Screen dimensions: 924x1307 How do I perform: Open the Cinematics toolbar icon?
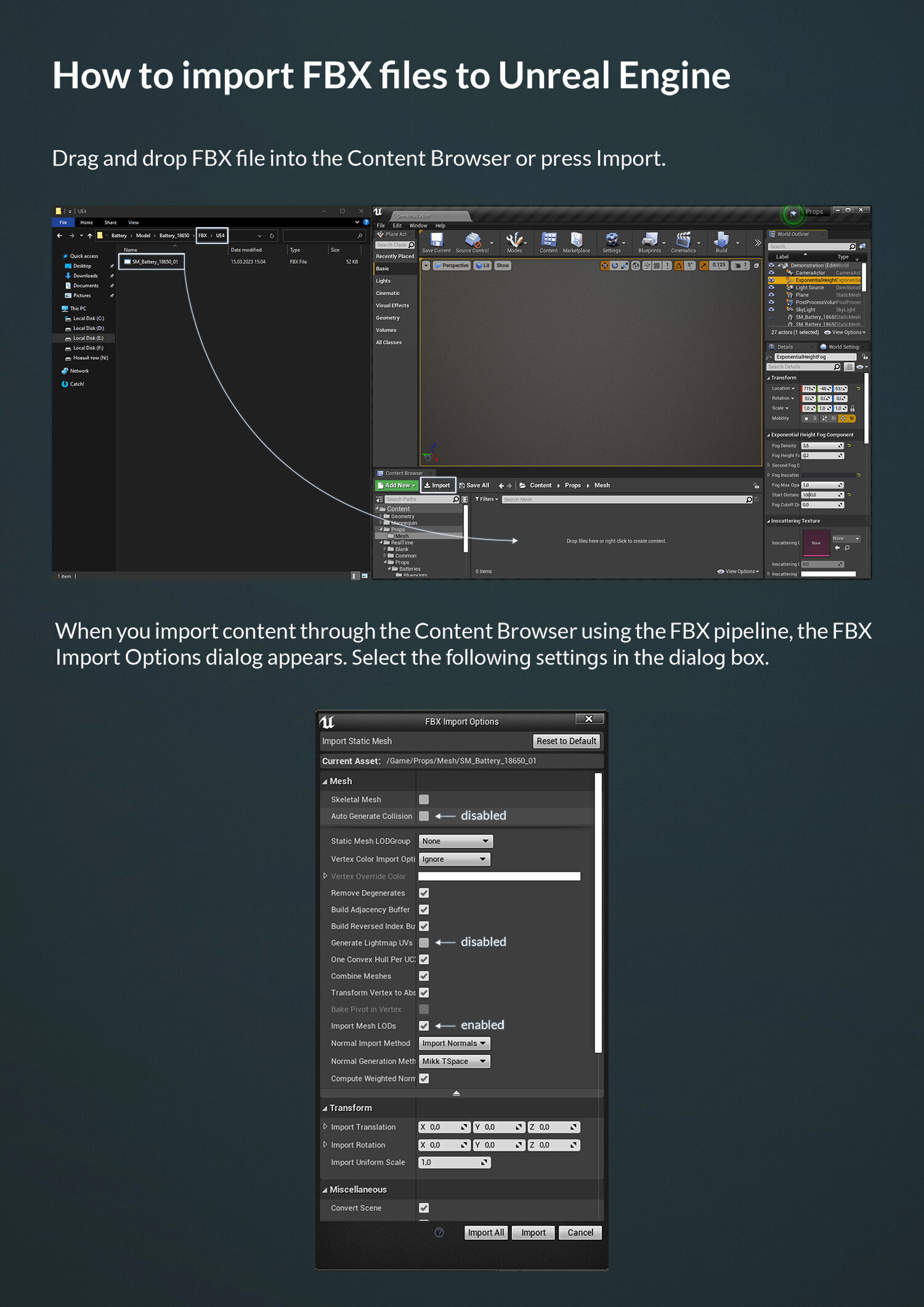point(683,242)
